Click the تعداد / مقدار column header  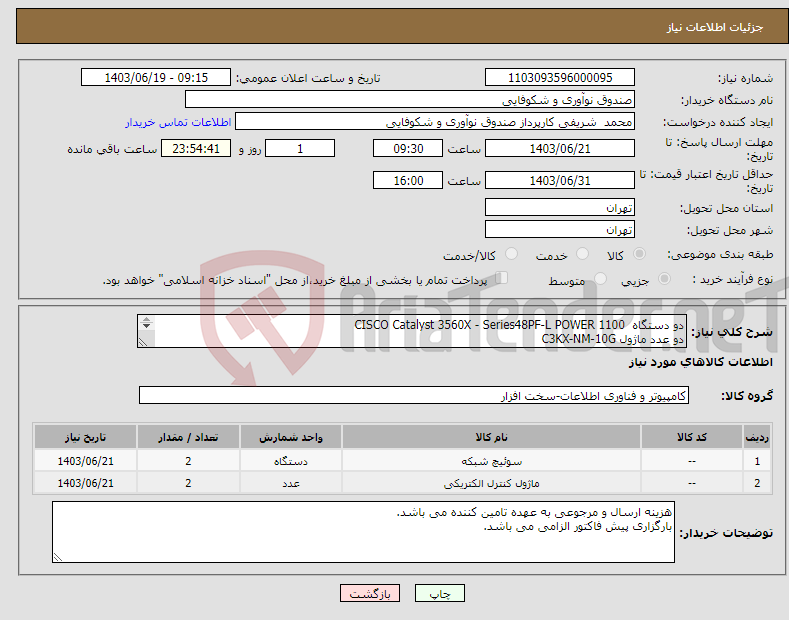[x=188, y=437]
